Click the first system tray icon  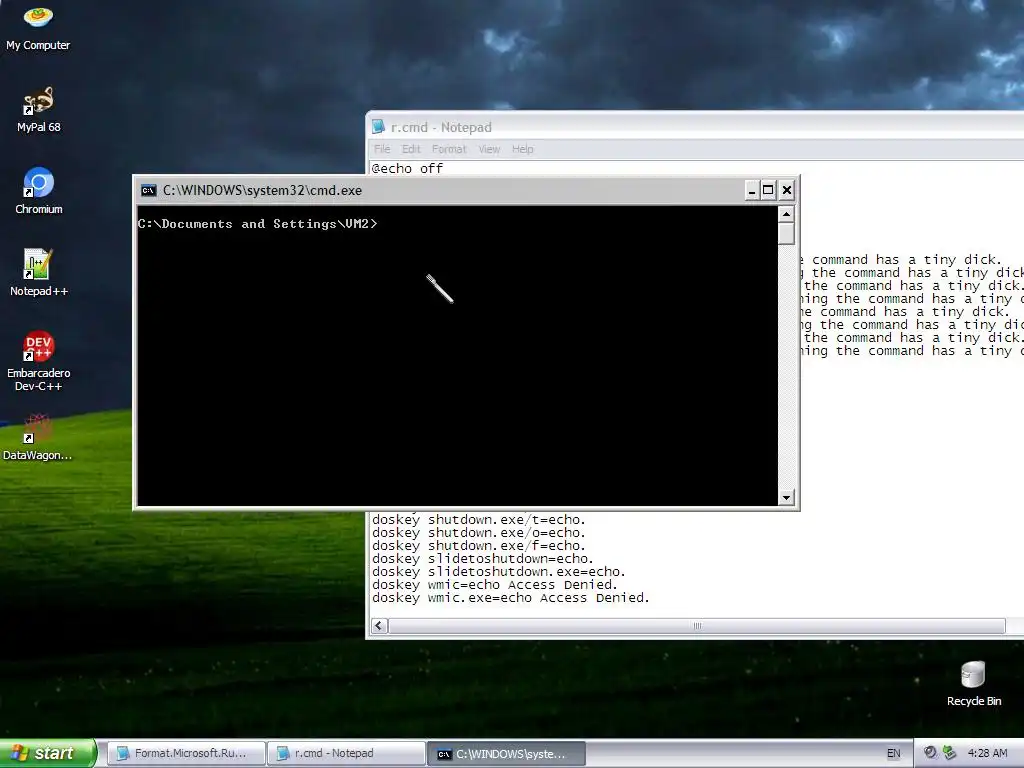pyautogui.click(x=931, y=753)
